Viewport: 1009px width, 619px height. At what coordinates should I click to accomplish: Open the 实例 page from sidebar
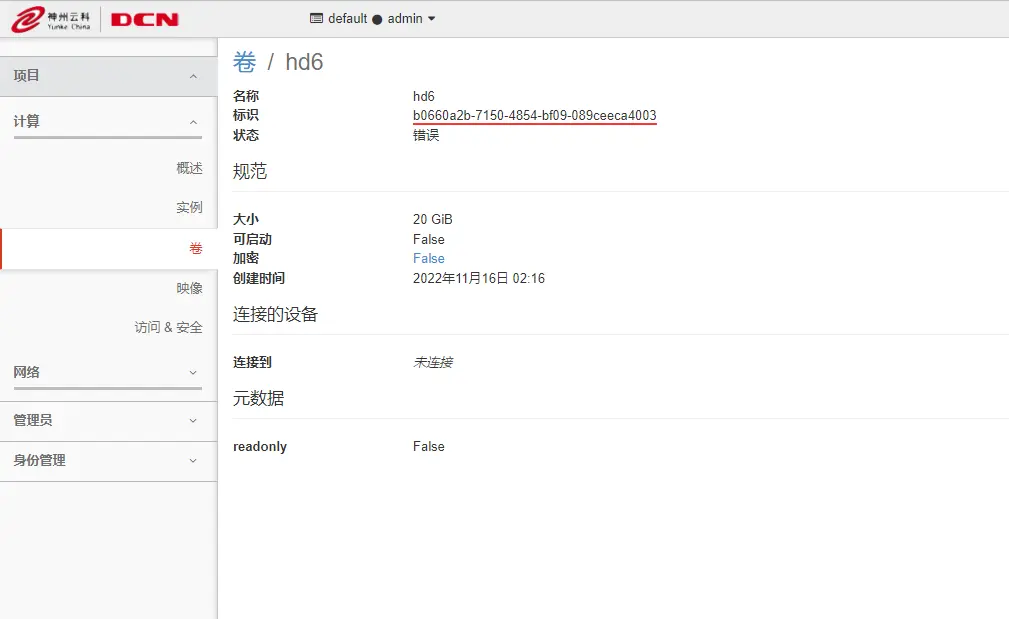coord(191,207)
